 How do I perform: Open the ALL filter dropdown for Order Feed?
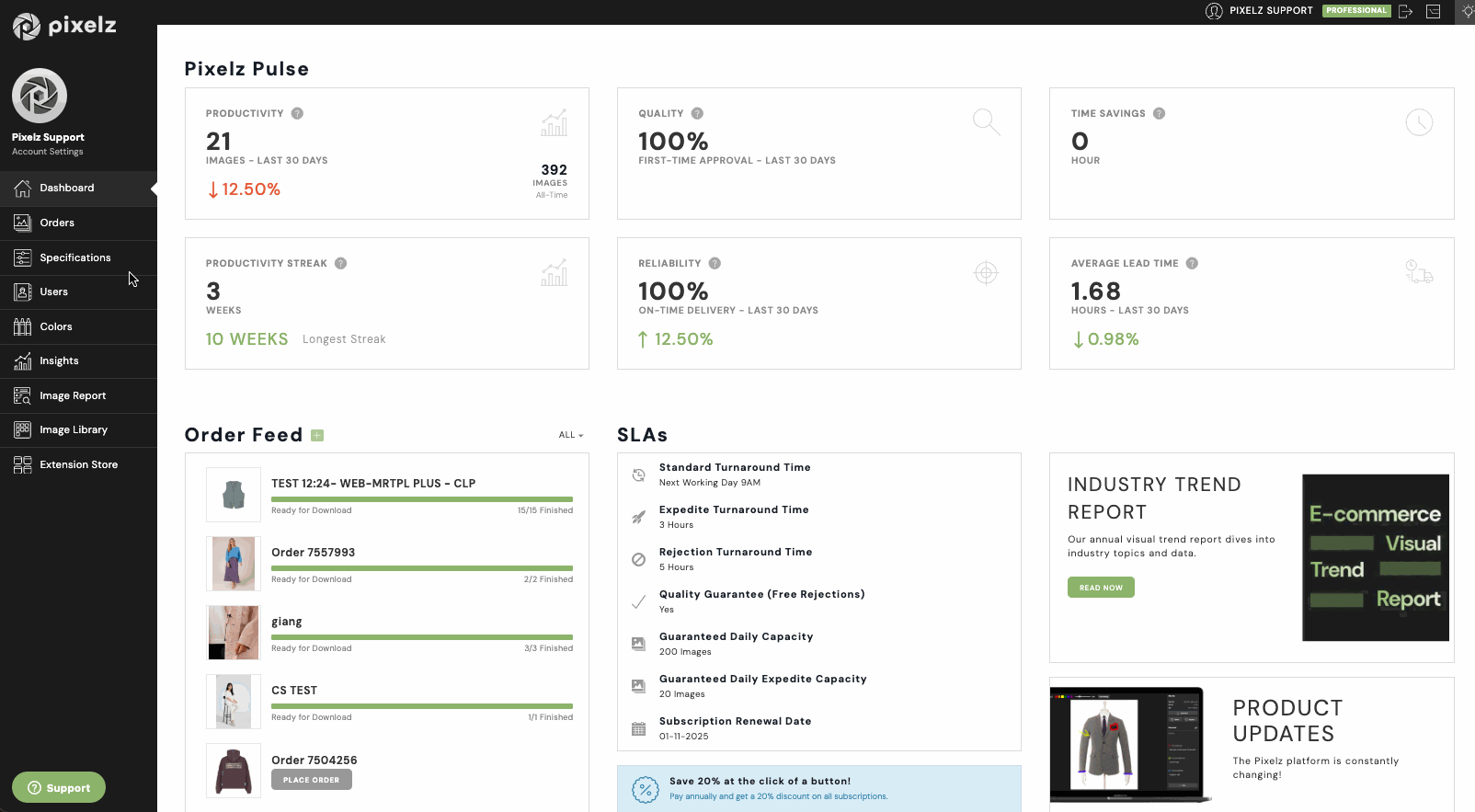pyautogui.click(x=571, y=435)
